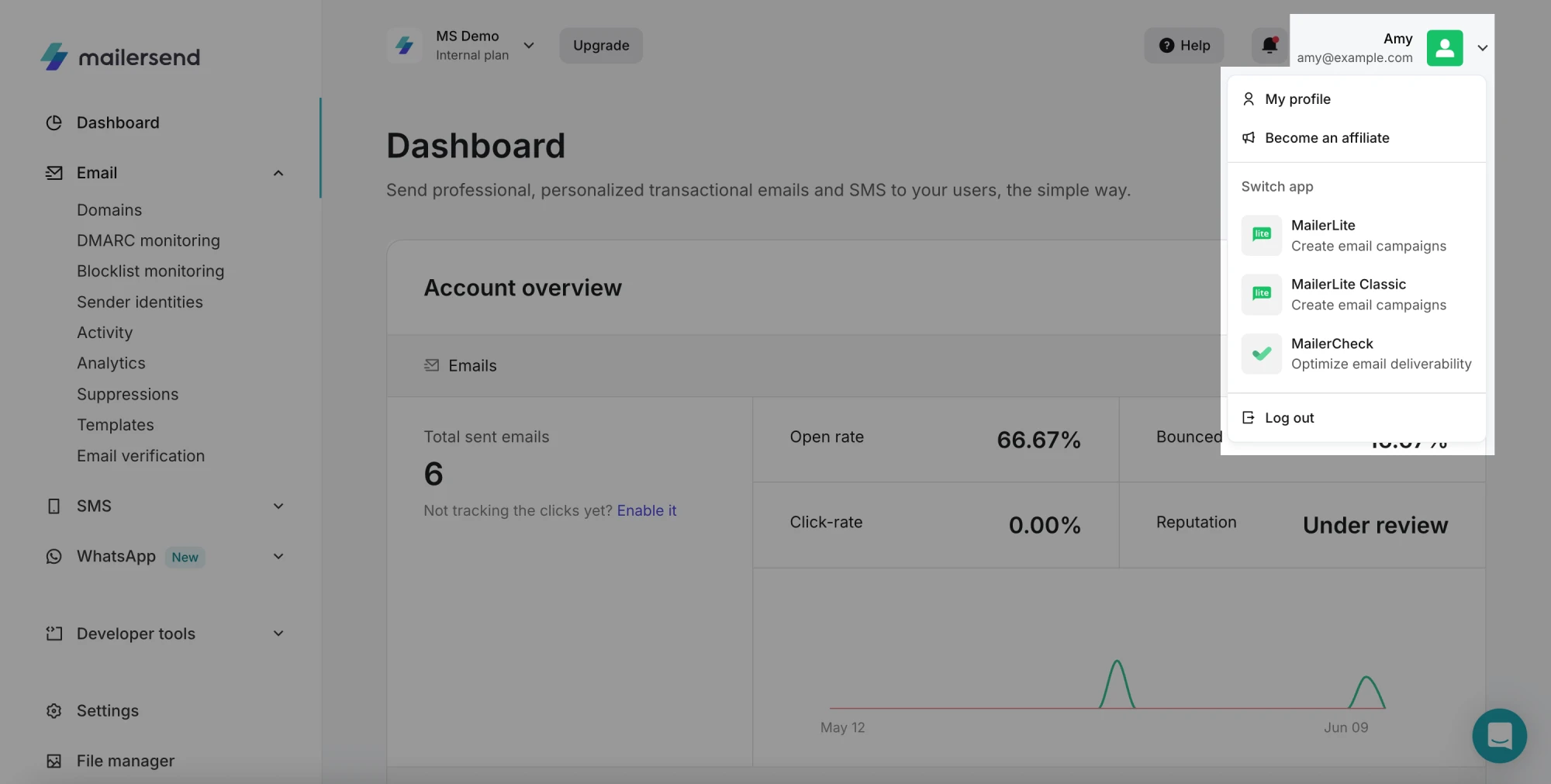
Task: Click the Upgrade button
Action: (601, 46)
